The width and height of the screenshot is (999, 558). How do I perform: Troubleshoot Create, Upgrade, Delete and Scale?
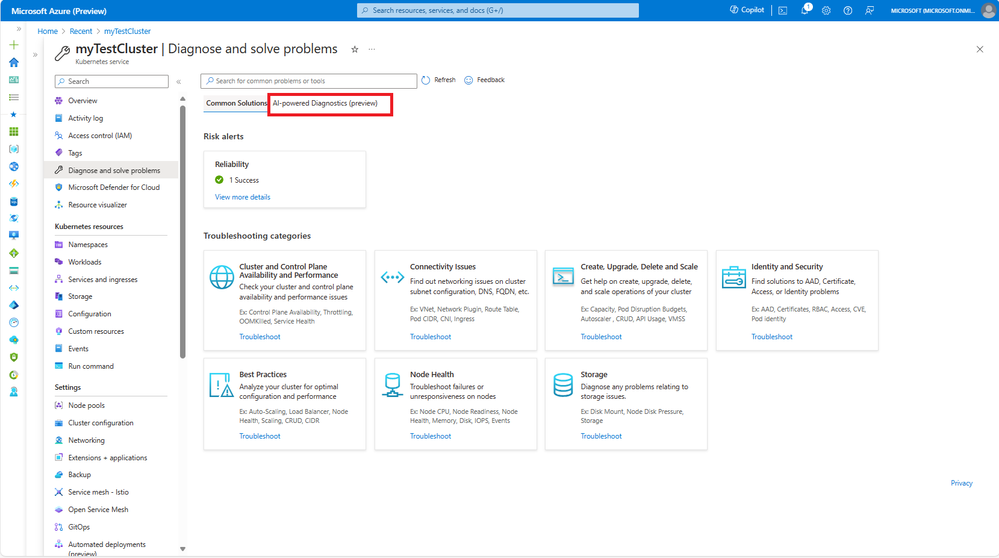pos(601,337)
